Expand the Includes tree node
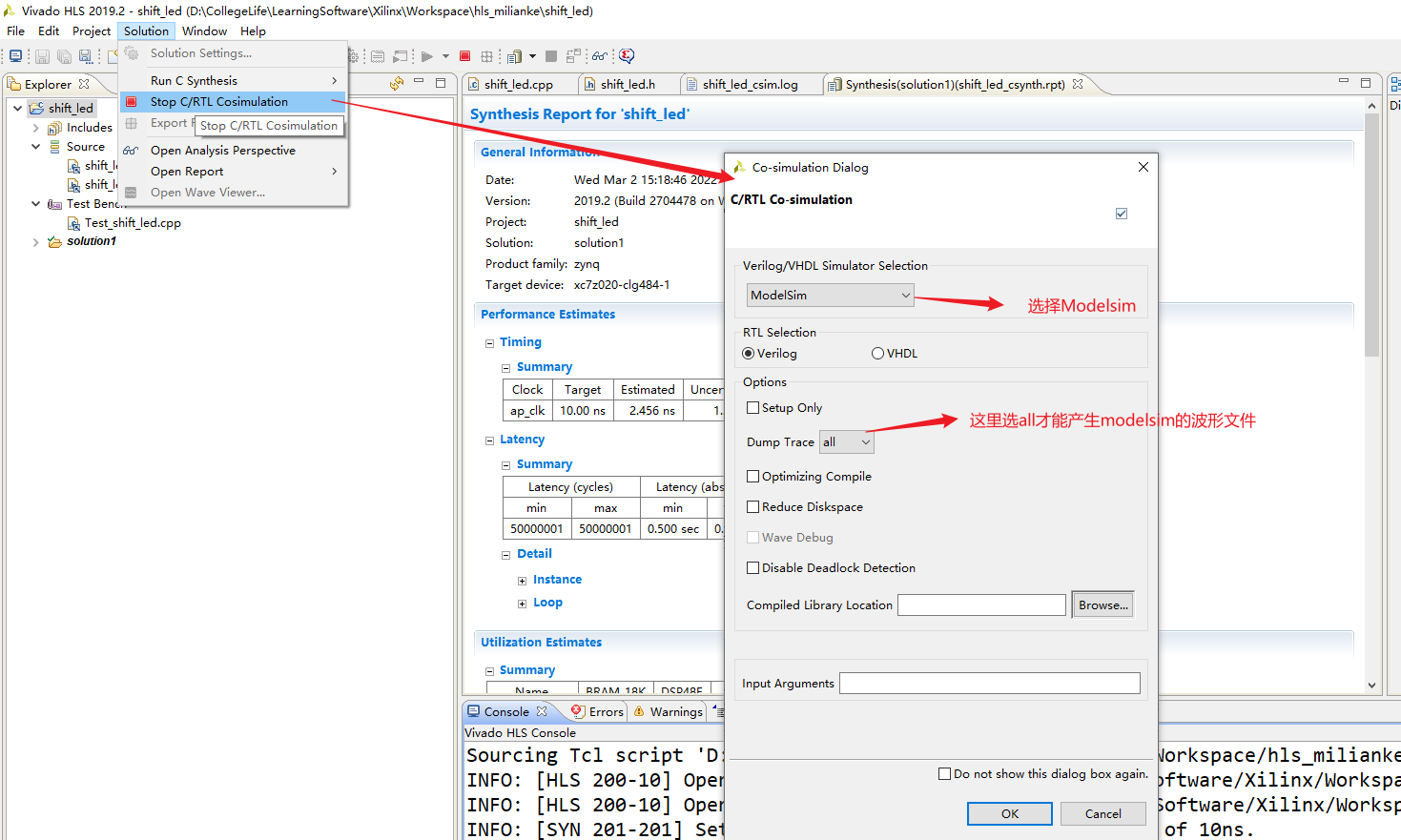This screenshot has width=1401, height=840. pos(36,128)
